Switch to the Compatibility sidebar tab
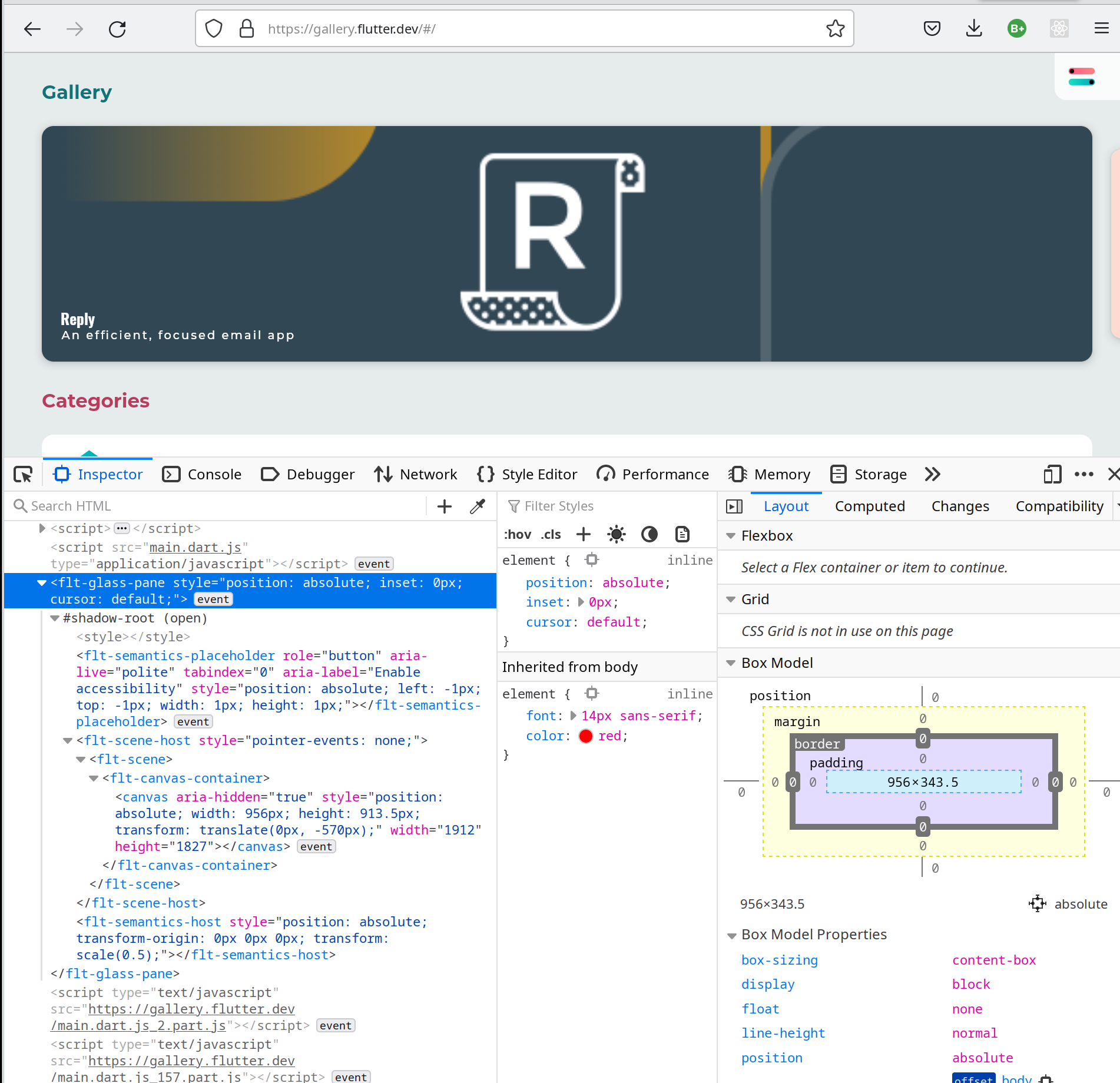Viewport: 1120px width, 1083px height. coord(1059,506)
